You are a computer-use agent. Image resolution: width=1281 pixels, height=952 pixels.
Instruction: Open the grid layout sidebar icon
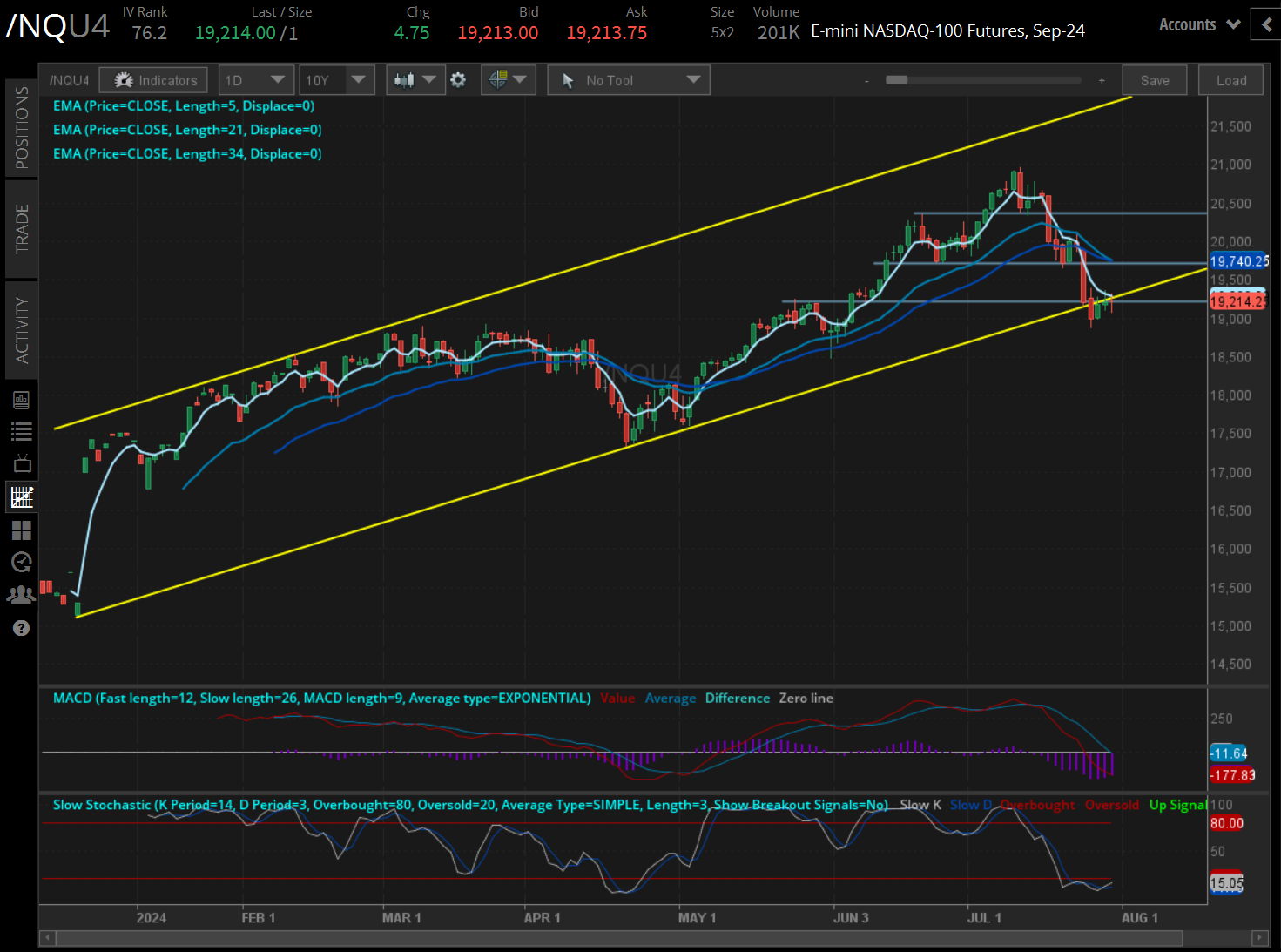pos(21,530)
